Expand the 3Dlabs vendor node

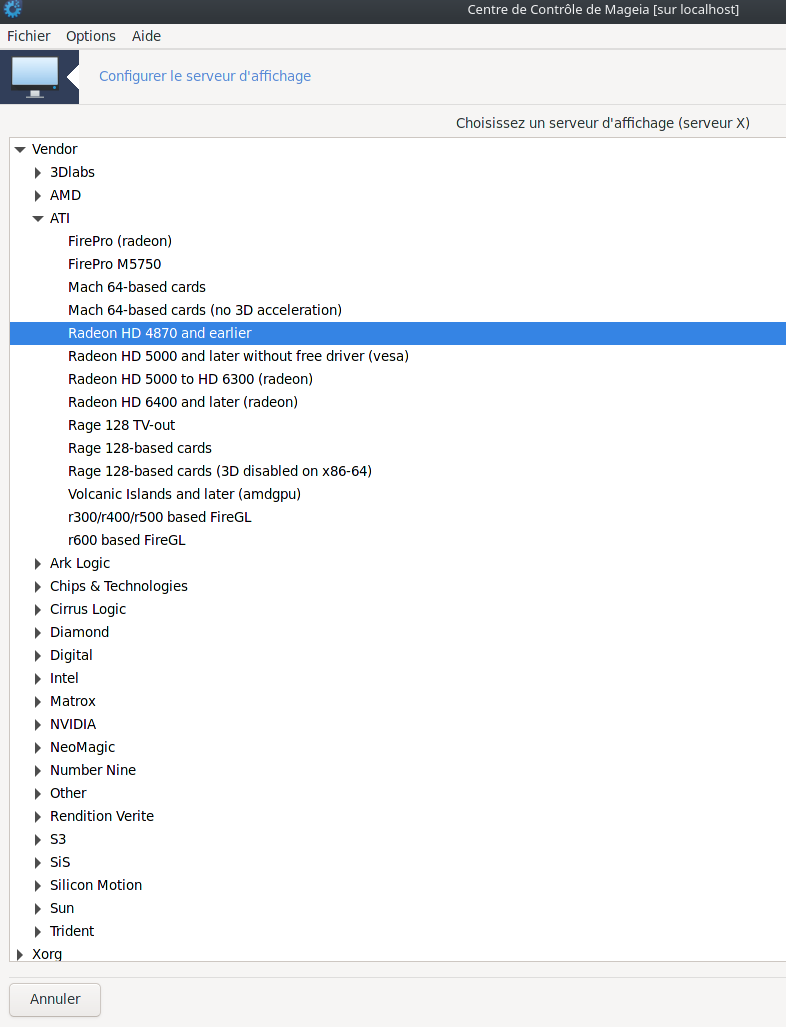[x=37, y=172]
